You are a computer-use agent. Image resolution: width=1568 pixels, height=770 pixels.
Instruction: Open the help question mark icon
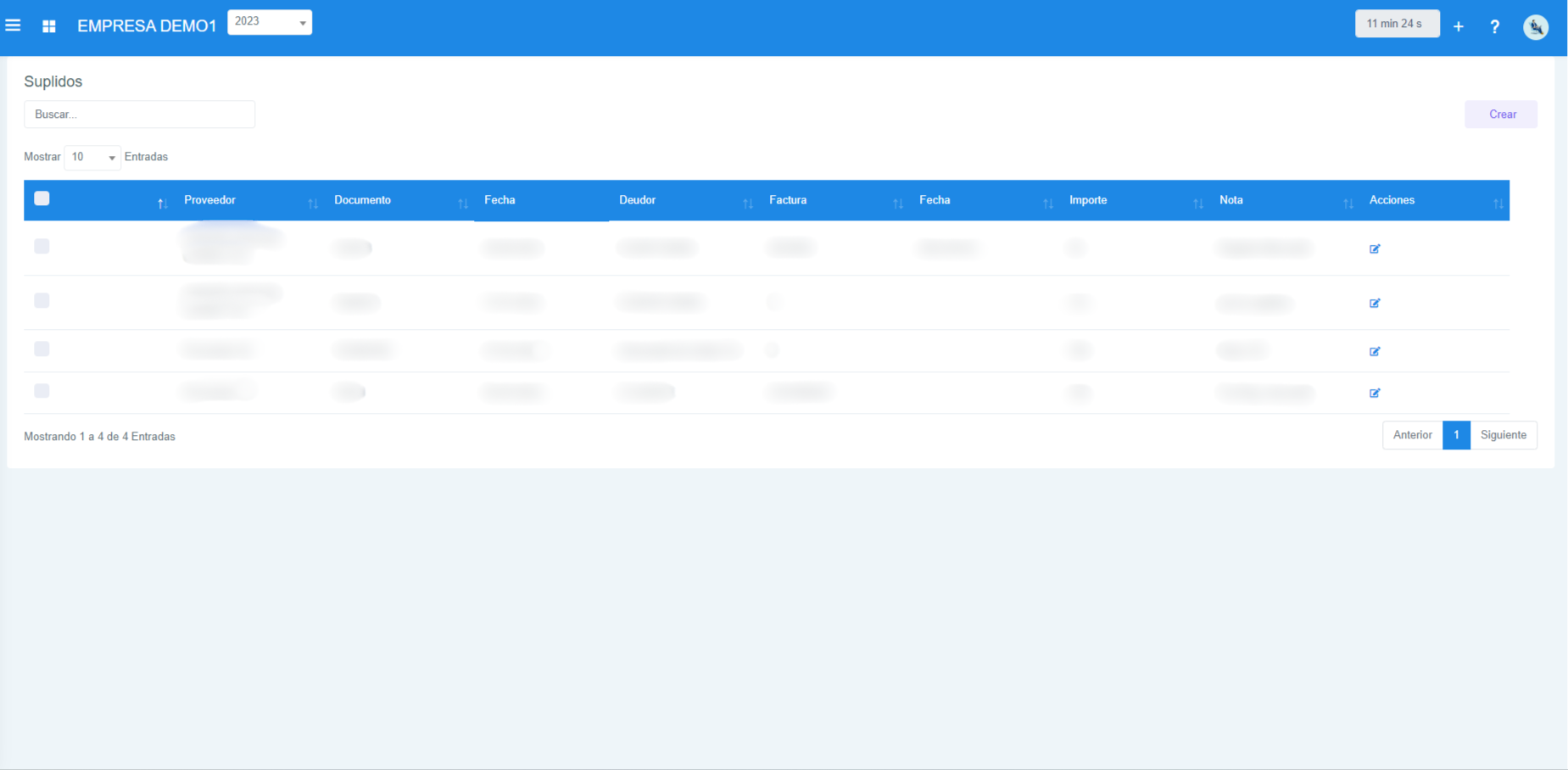pos(1494,26)
